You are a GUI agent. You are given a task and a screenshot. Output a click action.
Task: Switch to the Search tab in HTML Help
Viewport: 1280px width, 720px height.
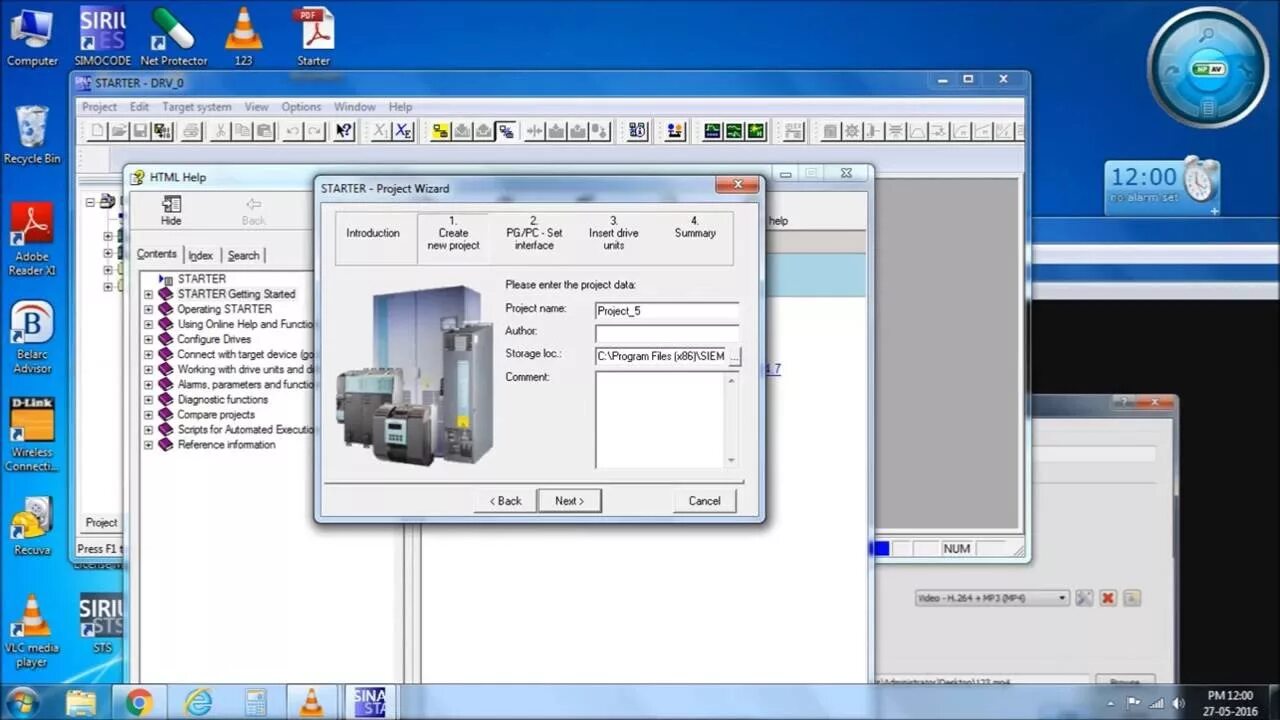pos(243,255)
